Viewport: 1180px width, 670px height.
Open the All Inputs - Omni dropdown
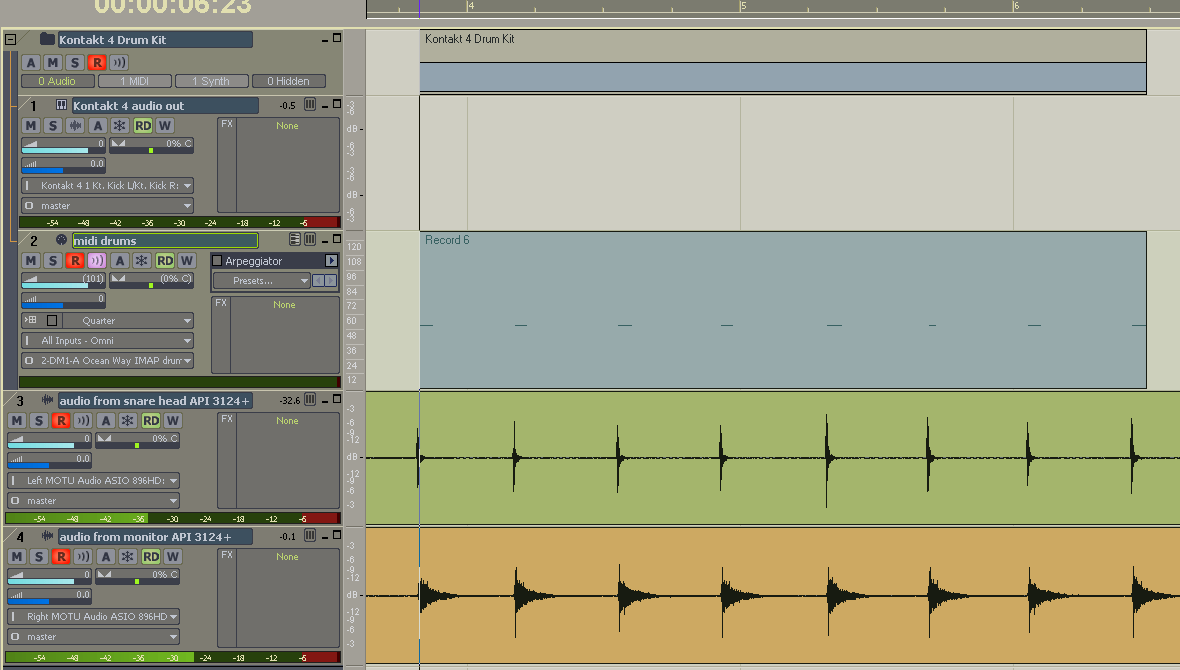point(107,341)
